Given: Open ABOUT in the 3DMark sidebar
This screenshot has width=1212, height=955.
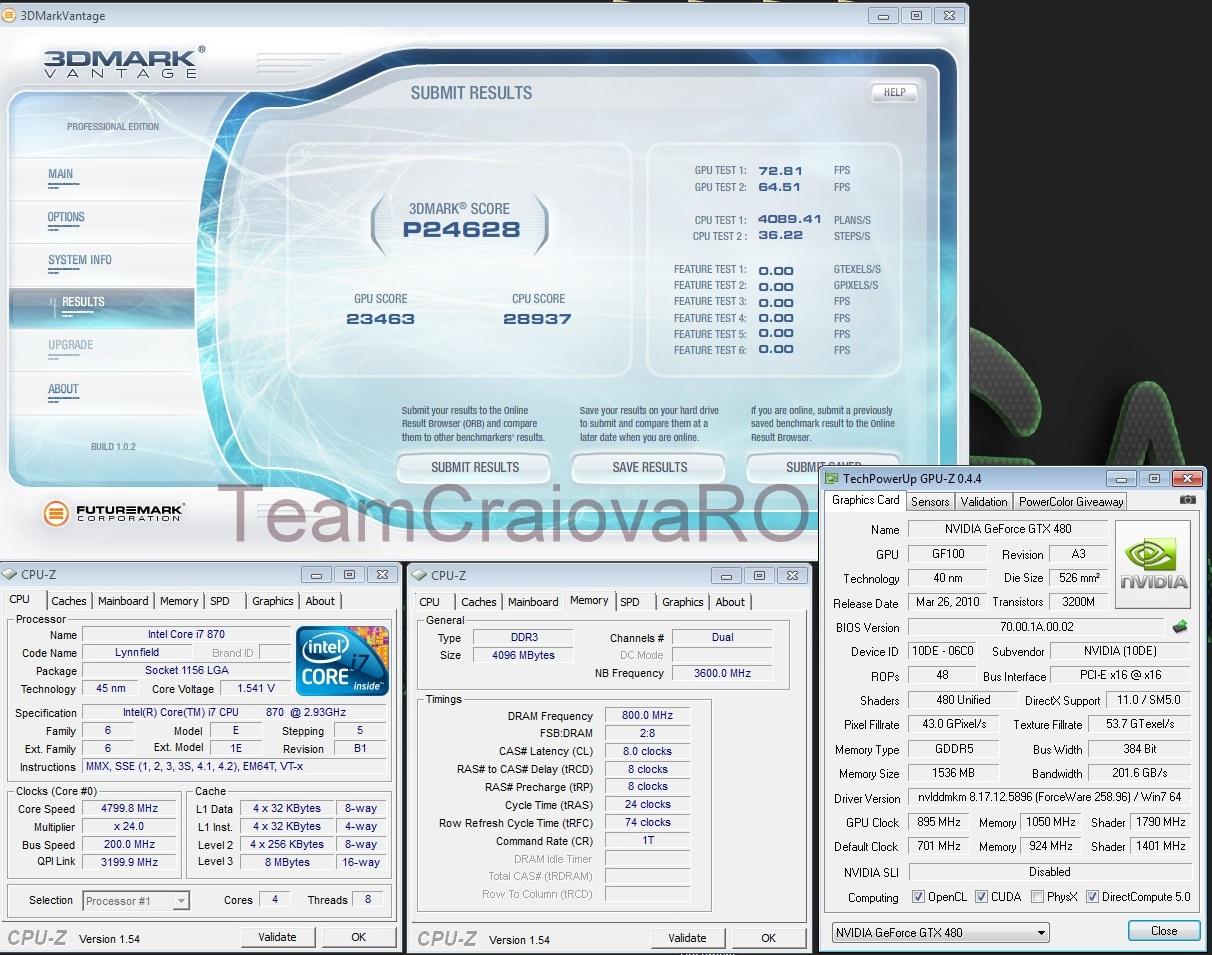Looking at the screenshot, I should pyautogui.click(x=63, y=389).
